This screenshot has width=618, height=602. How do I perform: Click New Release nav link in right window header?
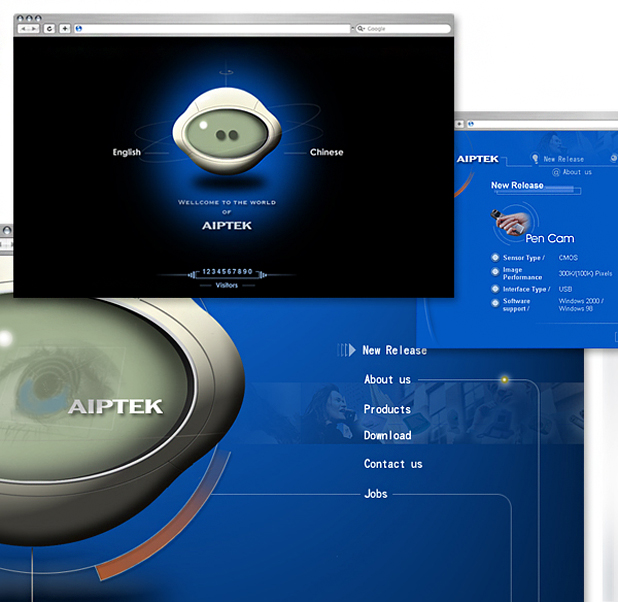click(x=564, y=159)
